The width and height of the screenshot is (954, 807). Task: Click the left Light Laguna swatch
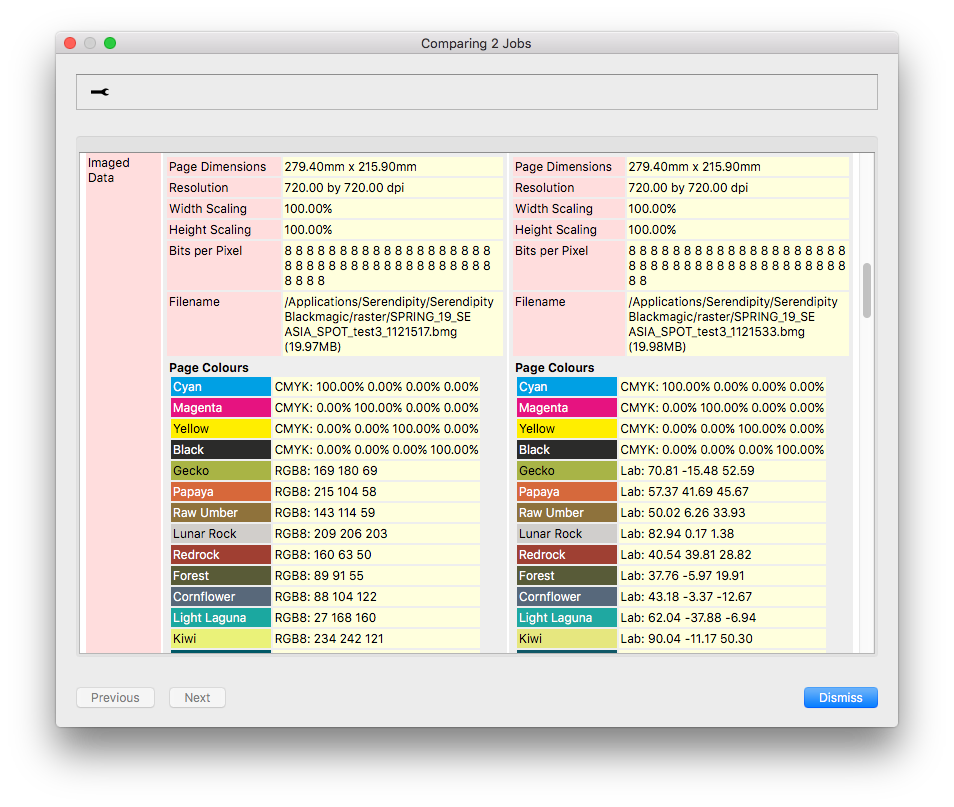[220, 618]
